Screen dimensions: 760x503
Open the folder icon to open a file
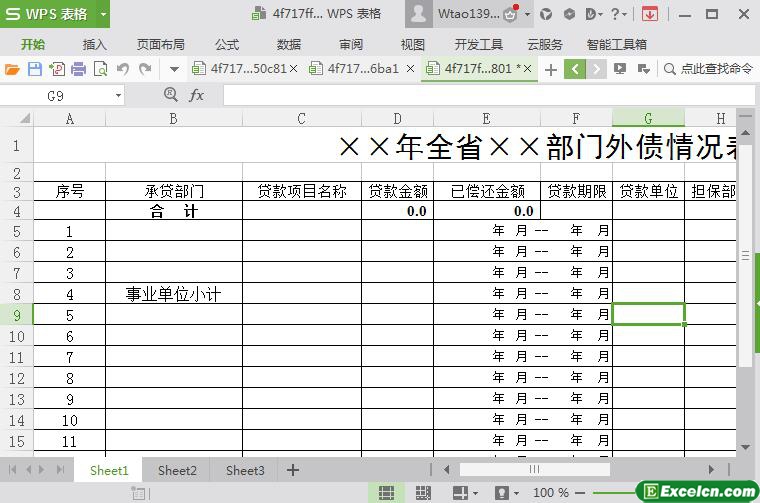click(12, 69)
